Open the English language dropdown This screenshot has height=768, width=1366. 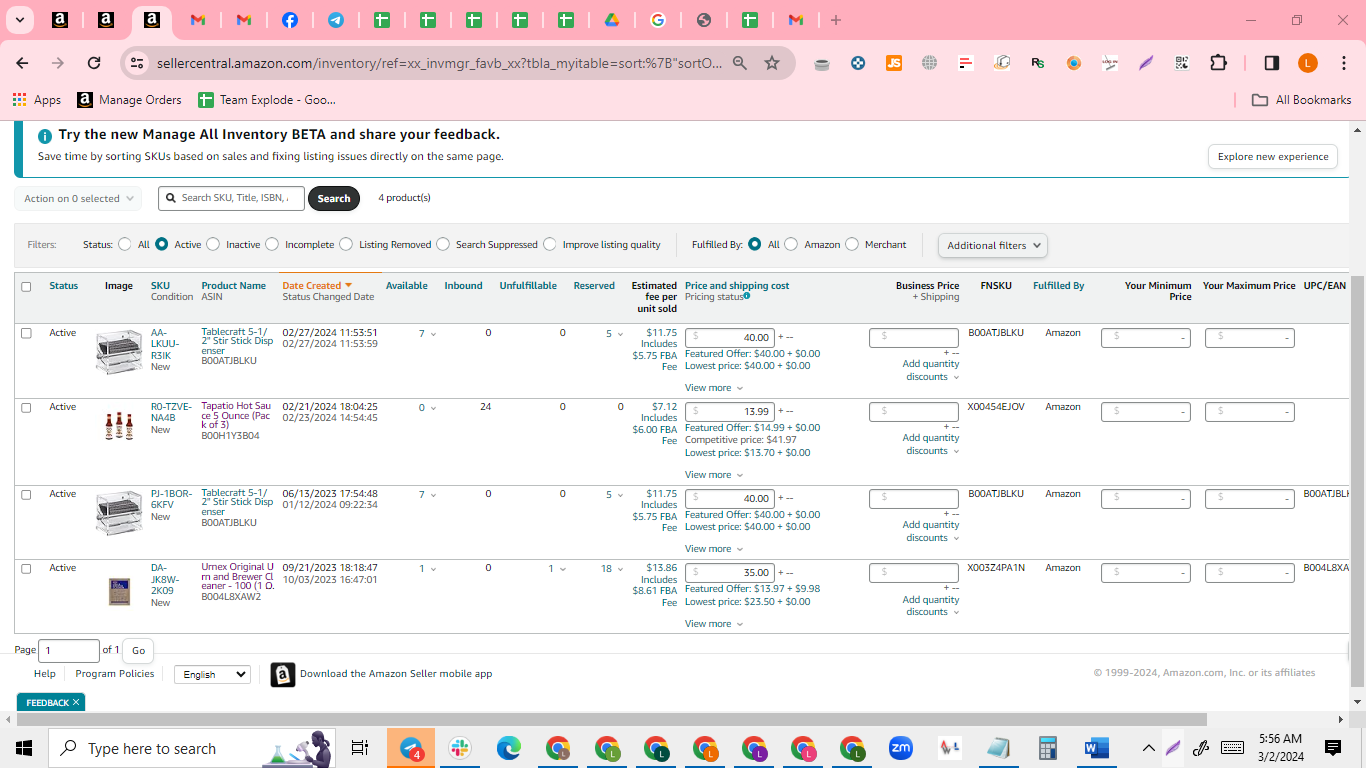tap(212, 674)
